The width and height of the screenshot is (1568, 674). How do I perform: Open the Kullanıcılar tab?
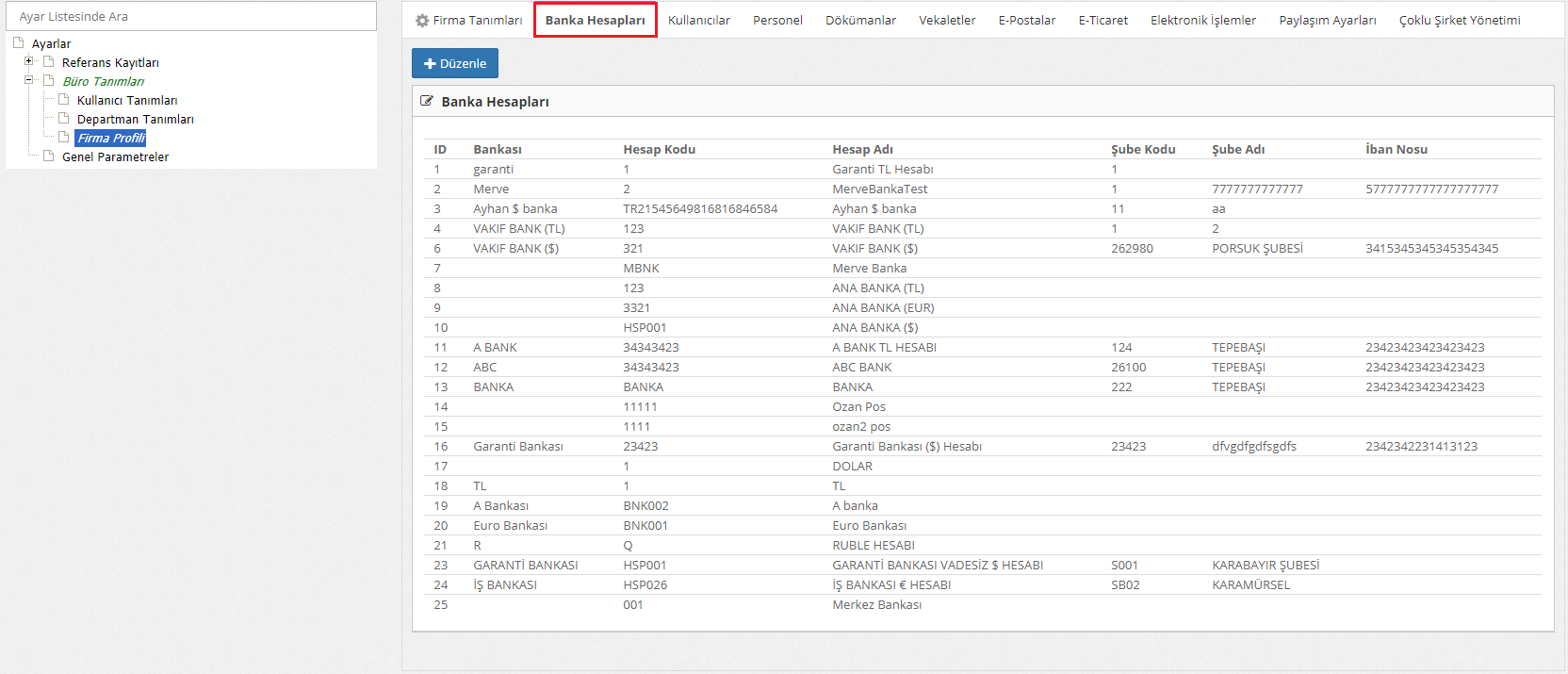pos(698,21)
